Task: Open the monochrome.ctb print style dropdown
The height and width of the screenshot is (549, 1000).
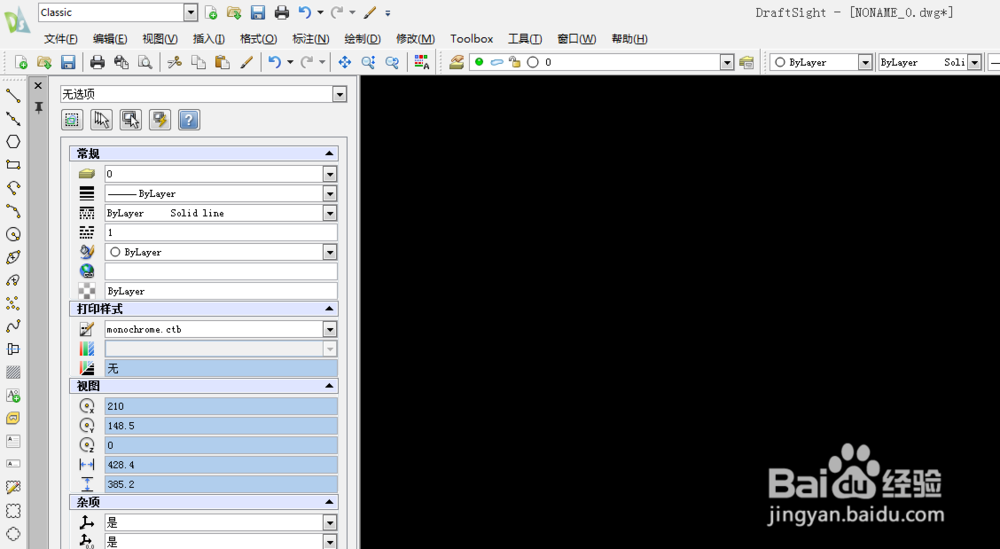Action: [x=330, y=330]
